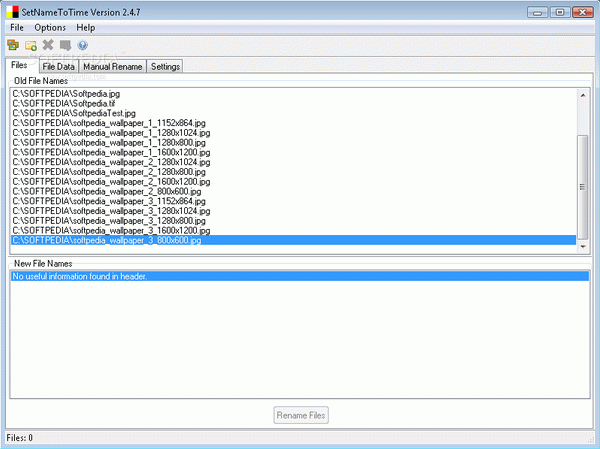
Task: Select the 'No useful information found' entry
Action: [x=300, y=276]
